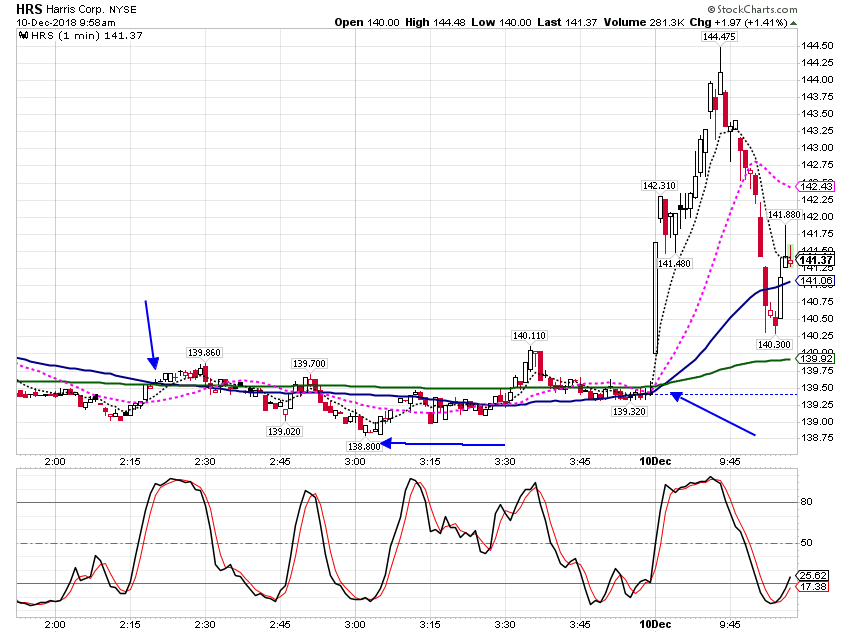Screen dimensions: 850x633
Task: Click the magenta 142.43 axis tag
Action: click(x=816, y=186)
